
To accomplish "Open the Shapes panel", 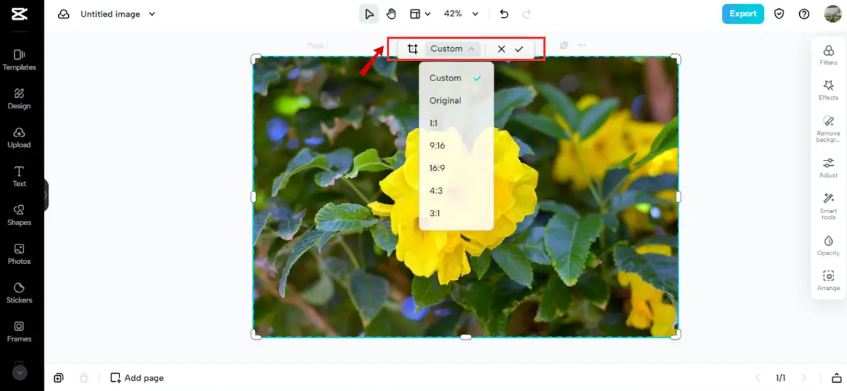I will [x=19, y=215].
